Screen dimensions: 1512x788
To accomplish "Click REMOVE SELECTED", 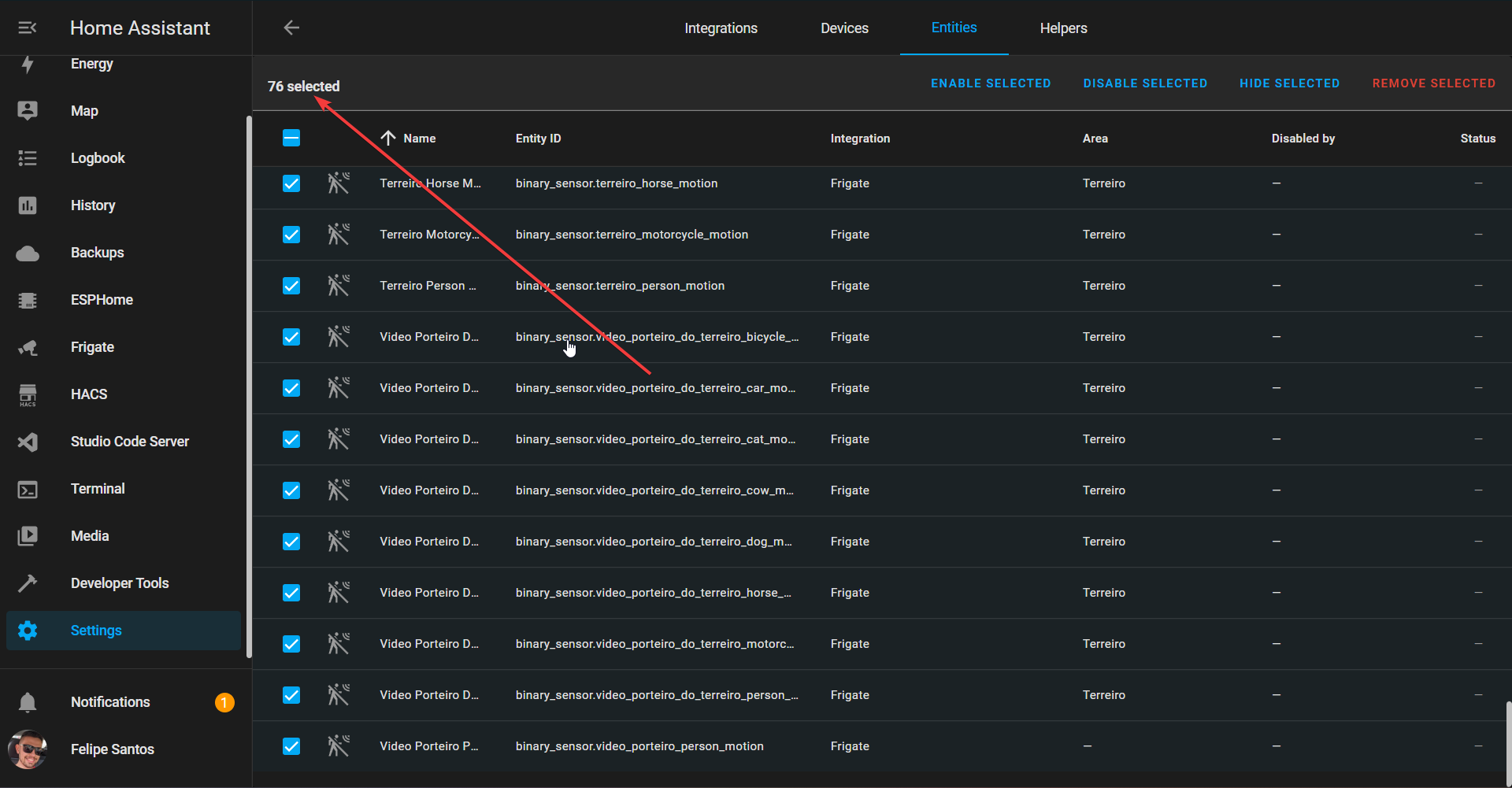I will (1433, 83).
